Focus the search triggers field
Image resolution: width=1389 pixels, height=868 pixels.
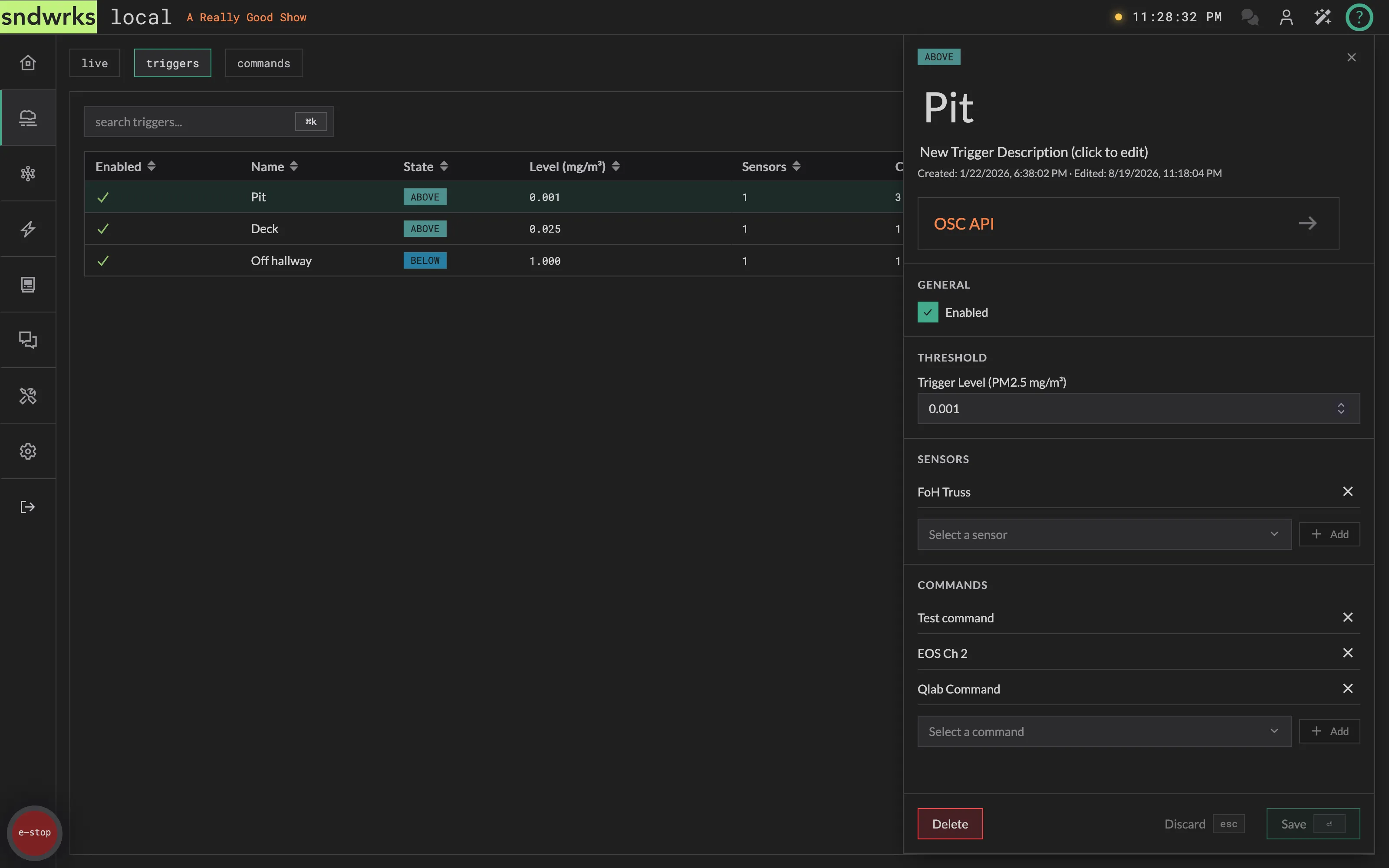point(209,122)
